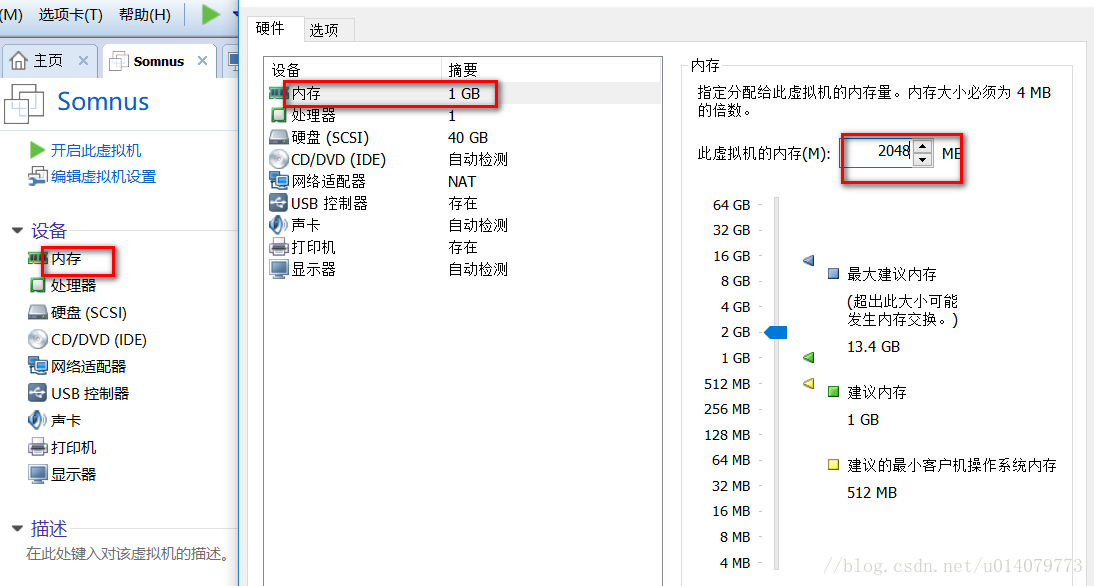This screenshot has width=1094, height=586.
Task: Select 网络适配器 in the sidebar device list
Action: coord(88,366)
